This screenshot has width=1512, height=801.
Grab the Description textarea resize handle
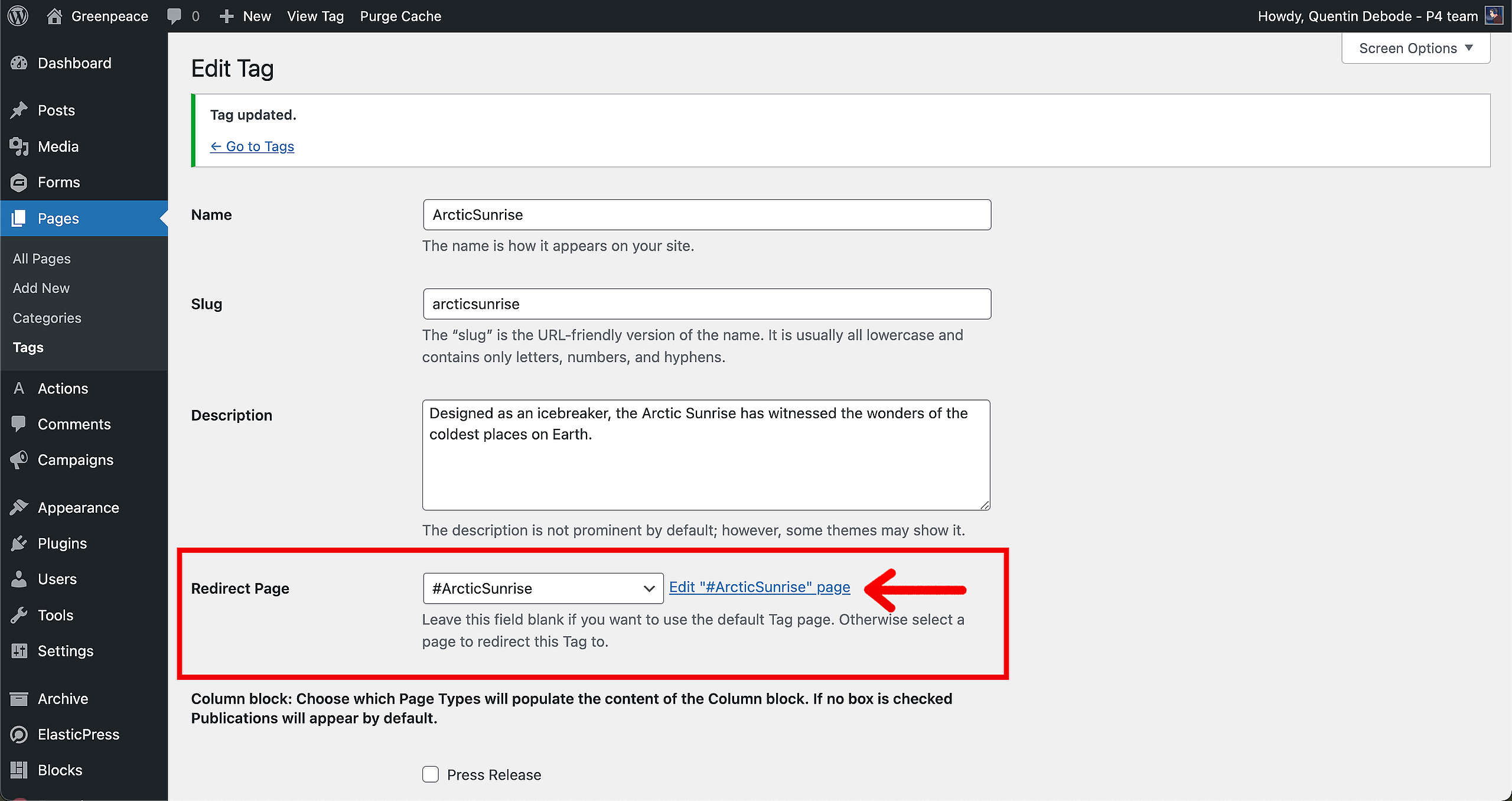(x=985, y=505)
